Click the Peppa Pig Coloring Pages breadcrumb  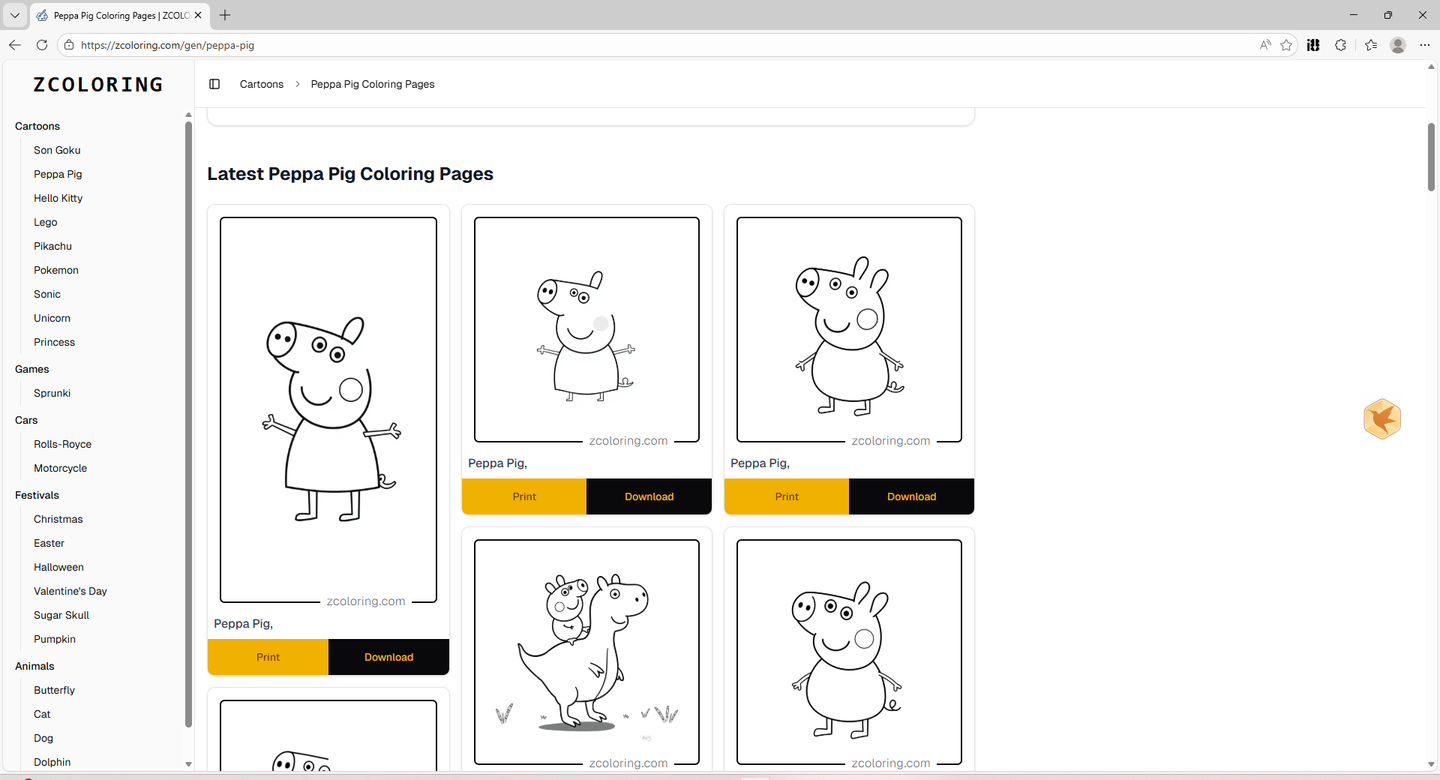(373, 84)
